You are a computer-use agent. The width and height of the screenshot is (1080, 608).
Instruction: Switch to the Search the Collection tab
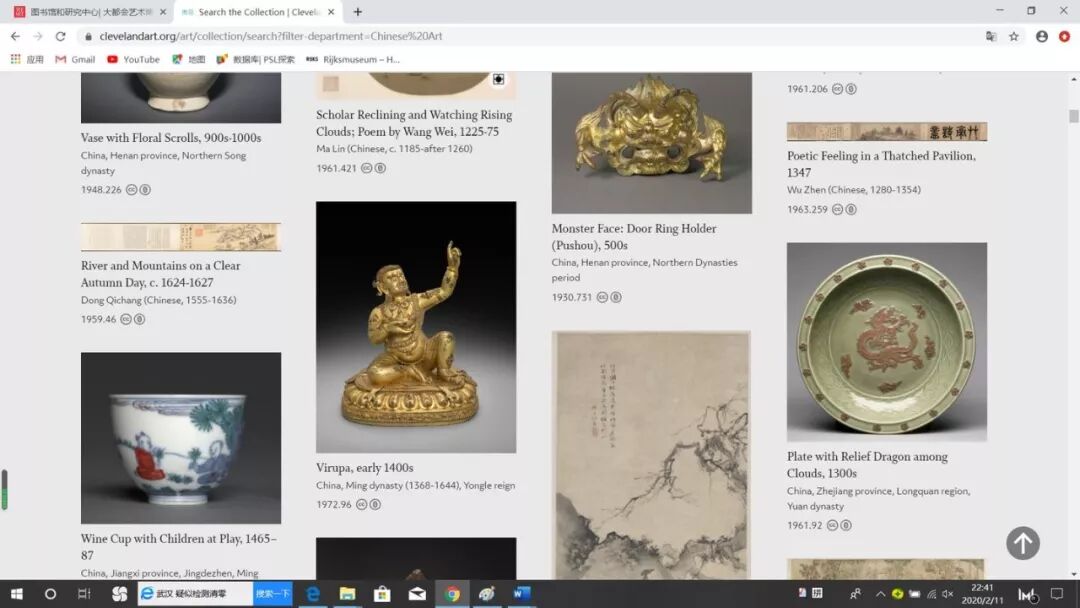[x=258, y=12]
